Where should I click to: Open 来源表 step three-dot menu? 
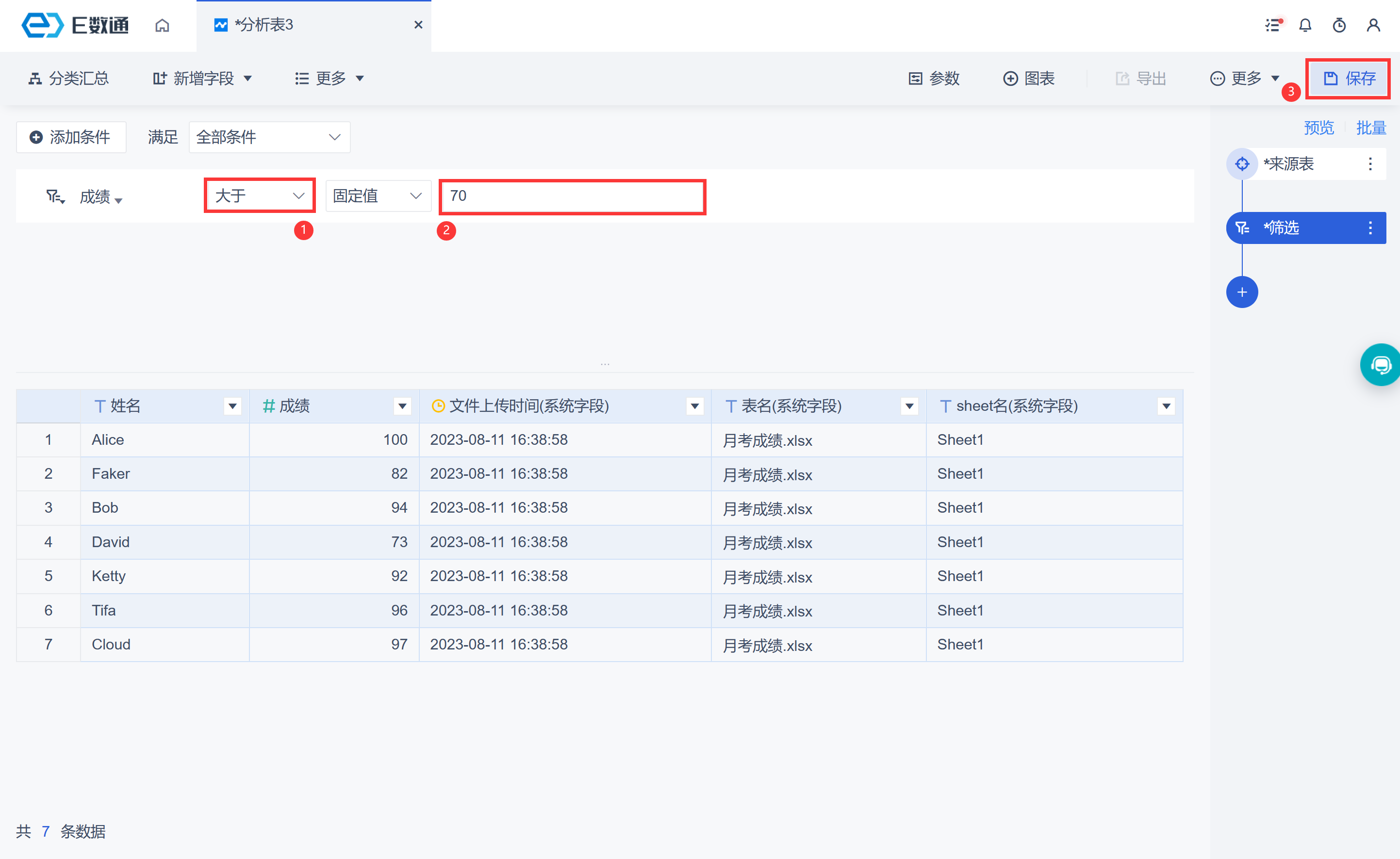pyautogui.click(x=1370, y=164)
